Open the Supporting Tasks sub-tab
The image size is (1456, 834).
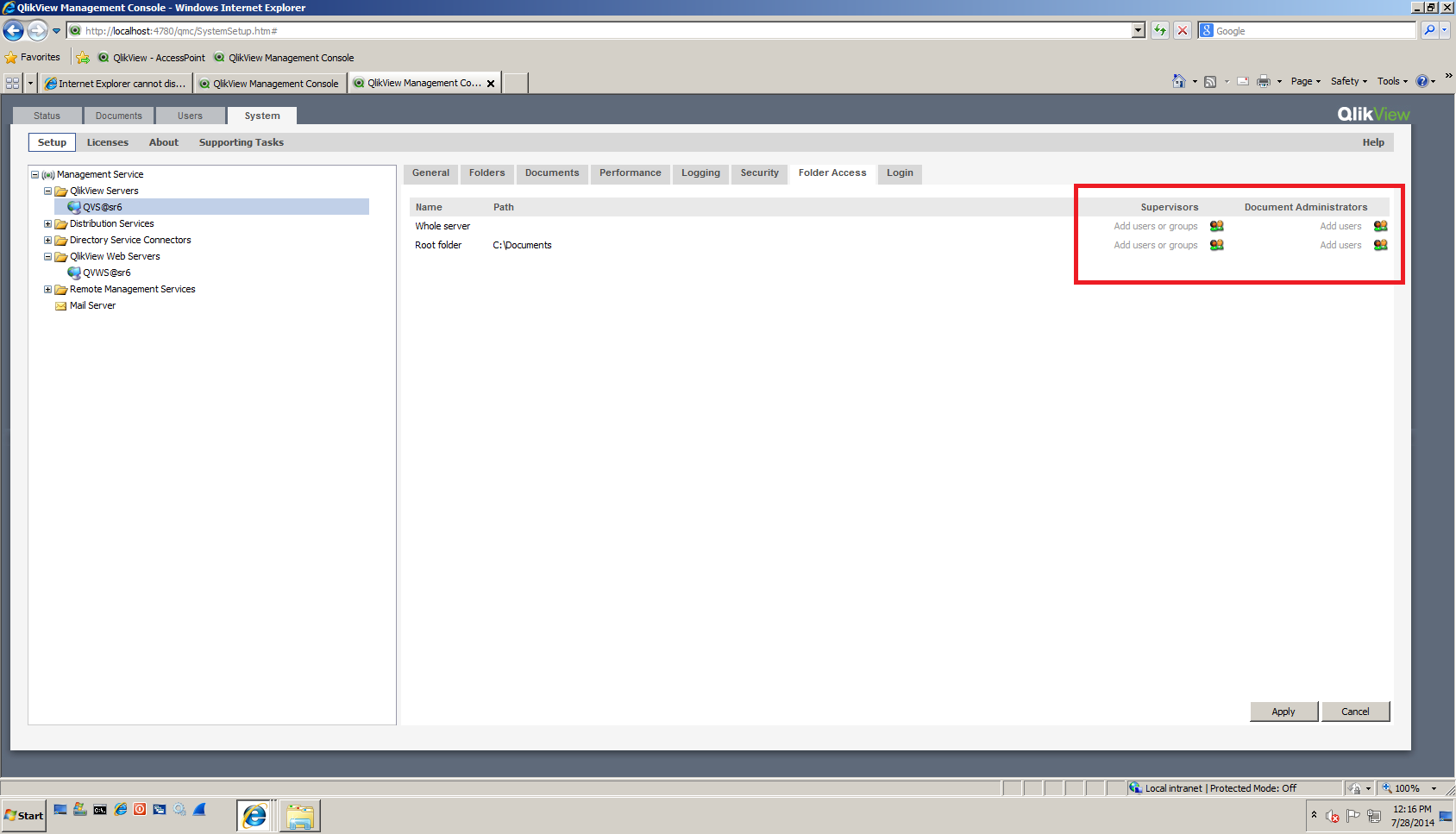(242, 142)
